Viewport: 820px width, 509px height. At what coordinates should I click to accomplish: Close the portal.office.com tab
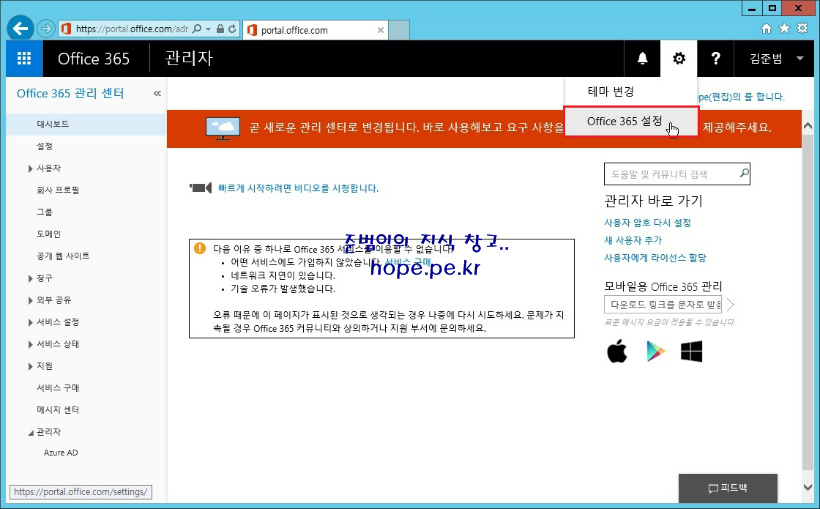click(380, 30)
